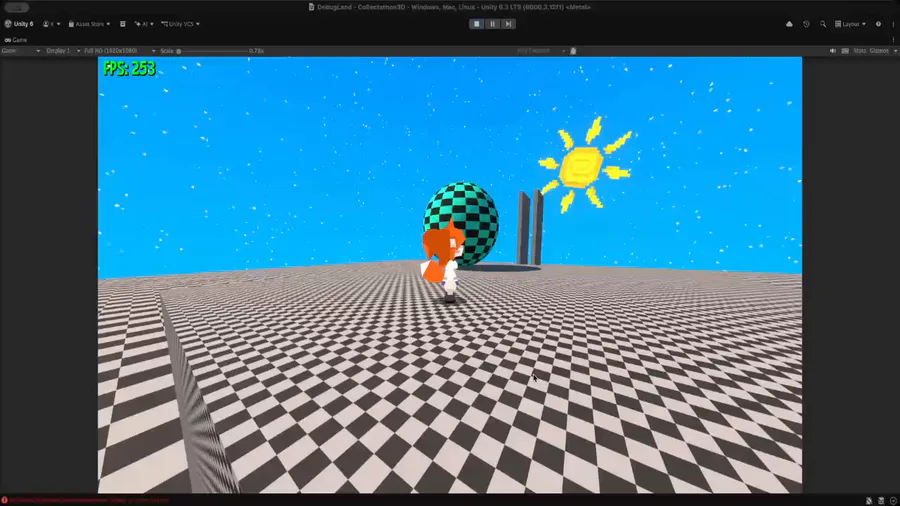Open Unity Cloud icon
Screen dimensions: 900x506
pyautogui.click(x=789, y=24)
